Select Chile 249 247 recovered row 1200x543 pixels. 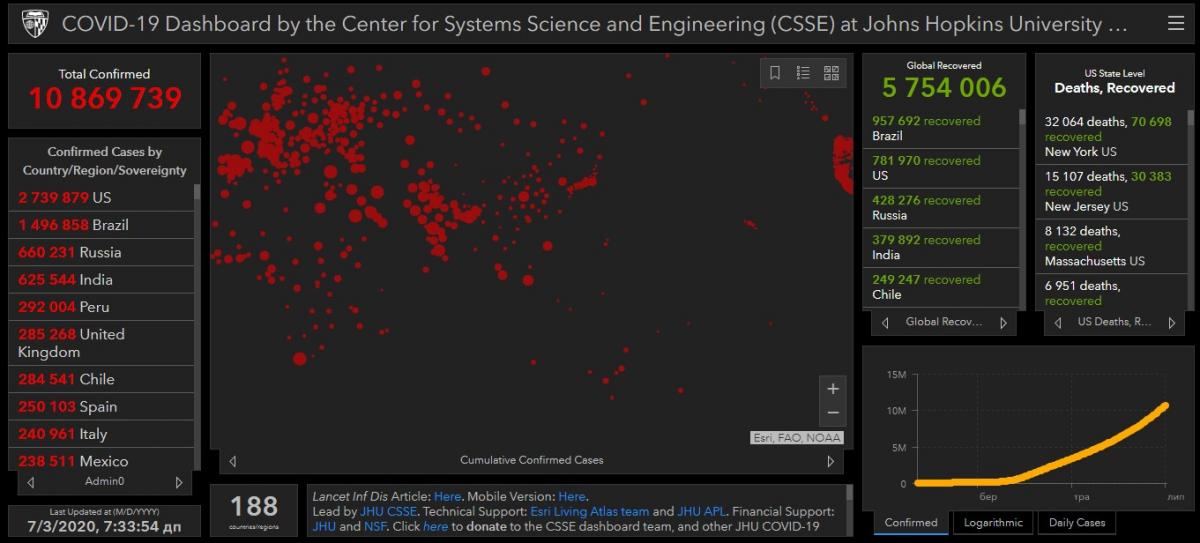click(x=940, y=287)
